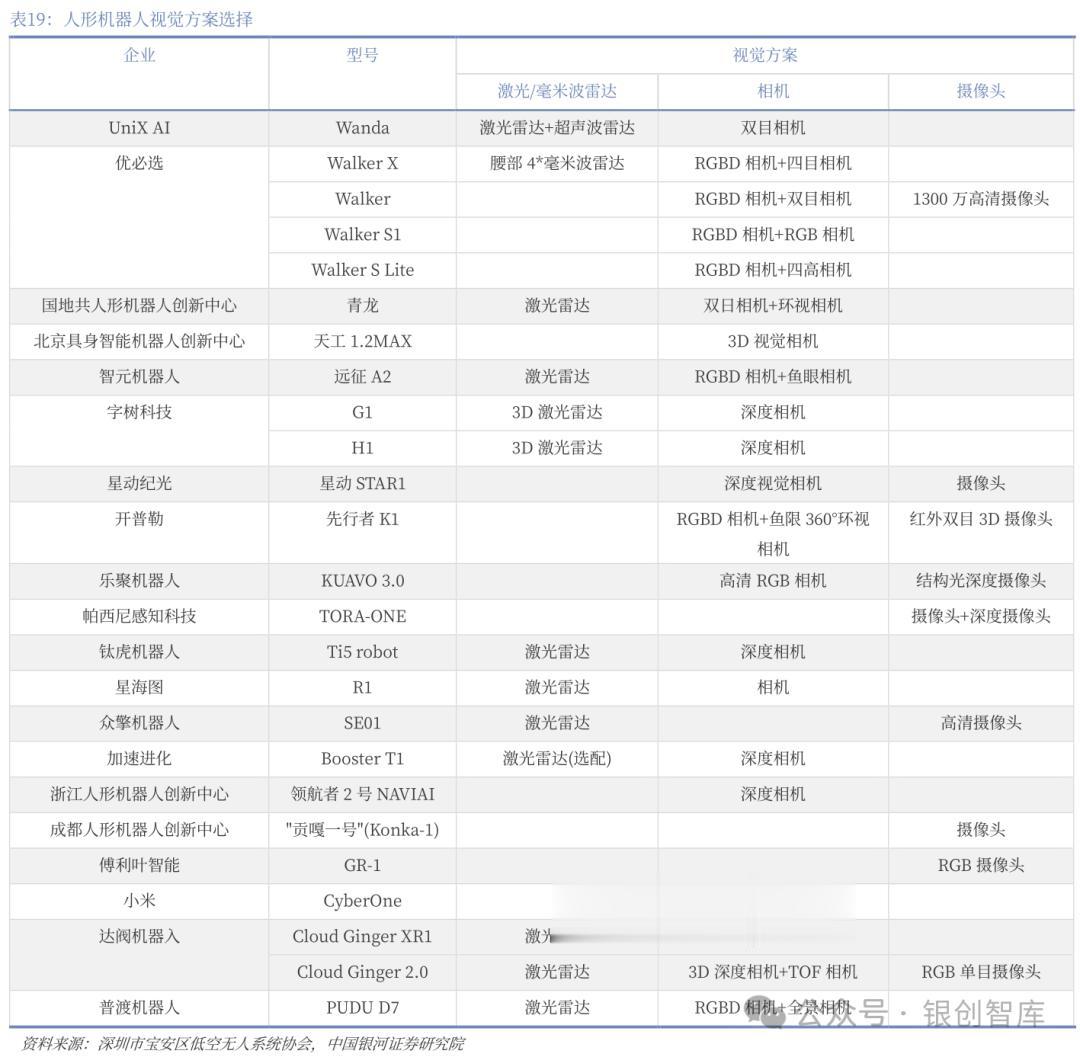
Task: Select the 'G1' model cell
Action: [362, 412]
